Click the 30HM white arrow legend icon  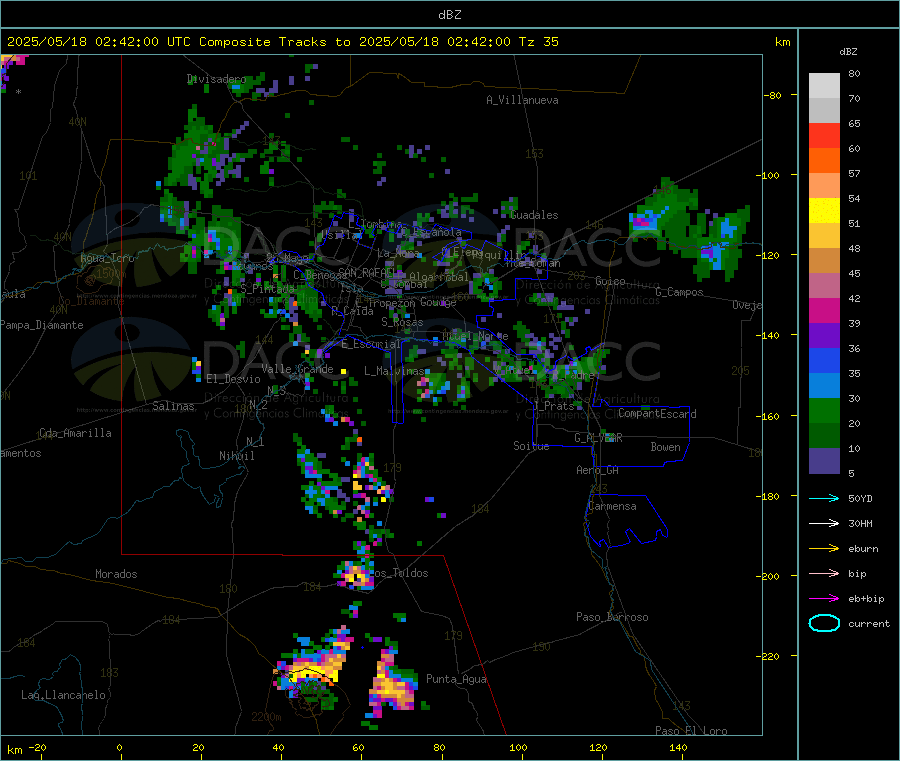click(824, 523)
